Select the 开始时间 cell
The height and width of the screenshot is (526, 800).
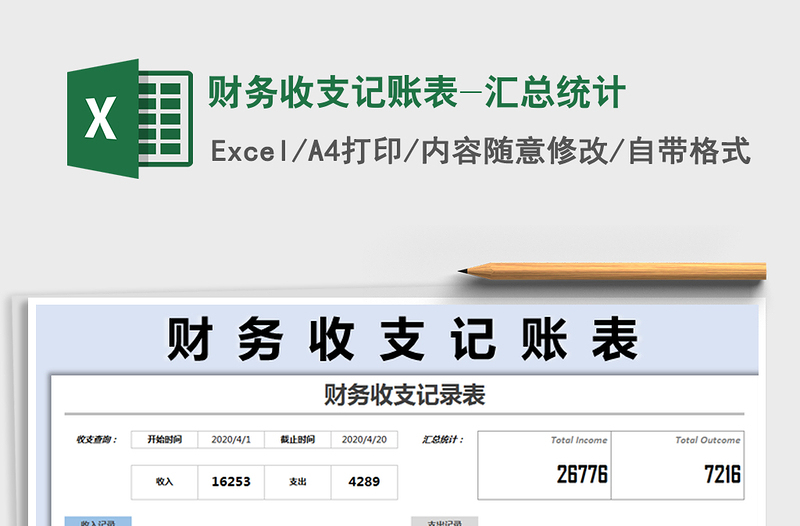[164, 439]
